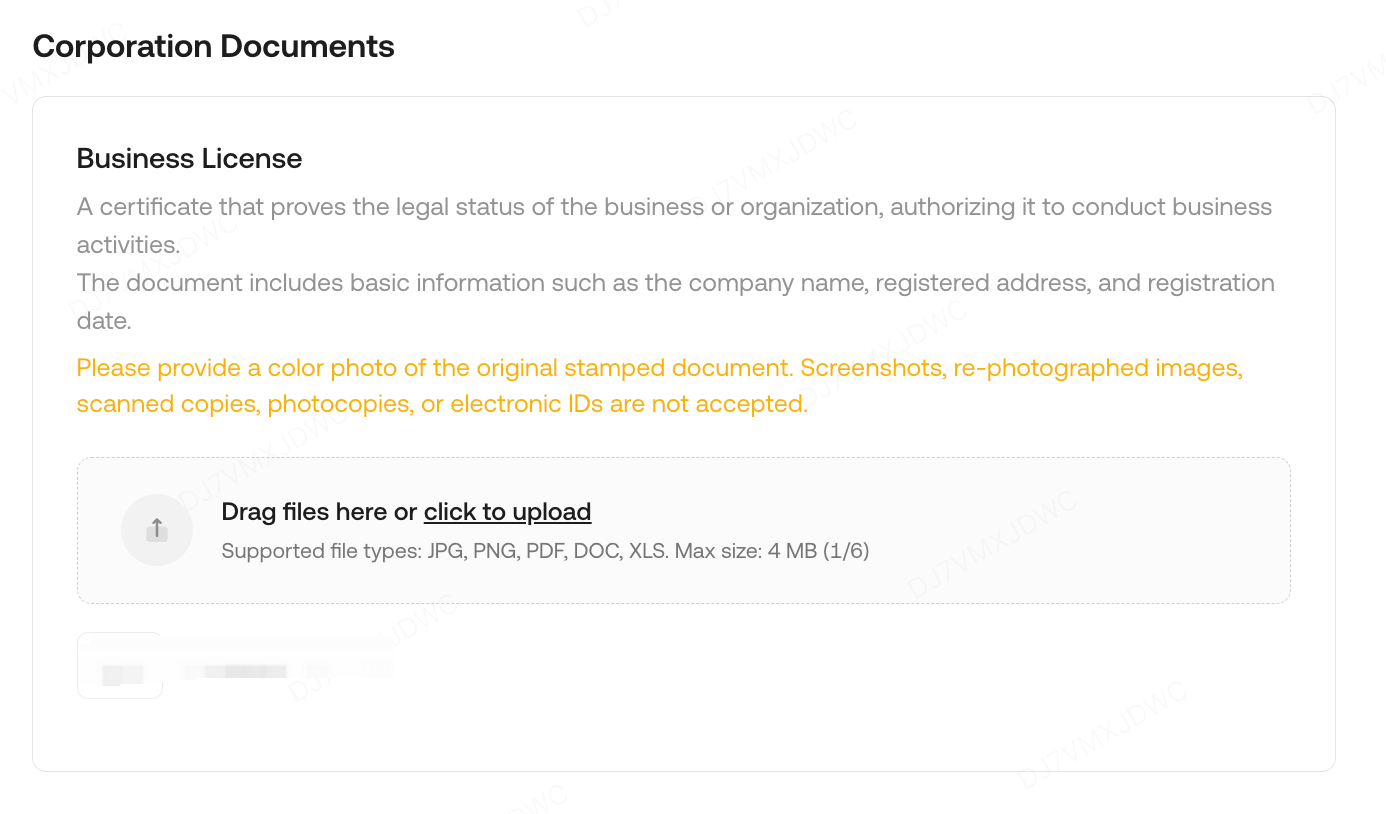The width and height of the screenshot is (1386, 814).
Task: Select the Business License section title
Action: (189, 159)
